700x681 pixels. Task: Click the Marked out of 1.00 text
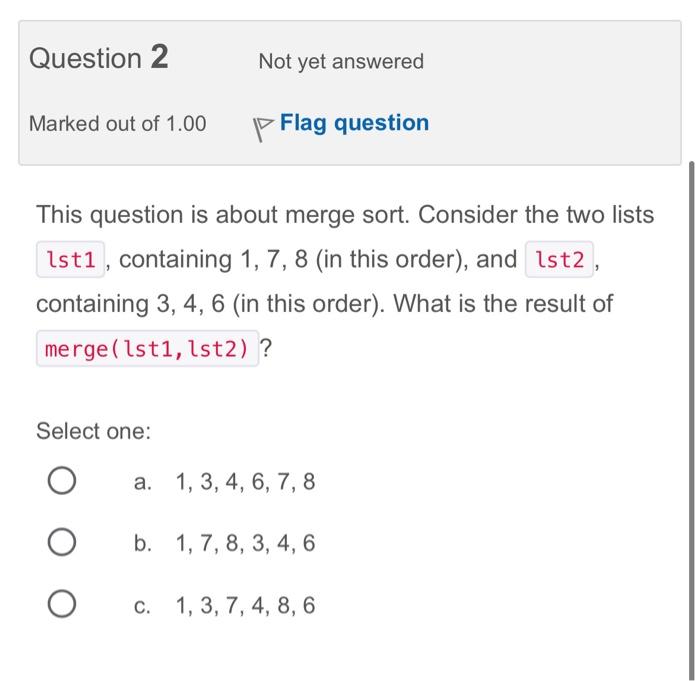point(117,124)
